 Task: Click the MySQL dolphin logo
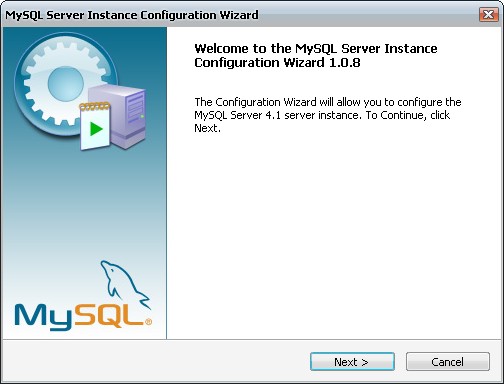[125, 285]
